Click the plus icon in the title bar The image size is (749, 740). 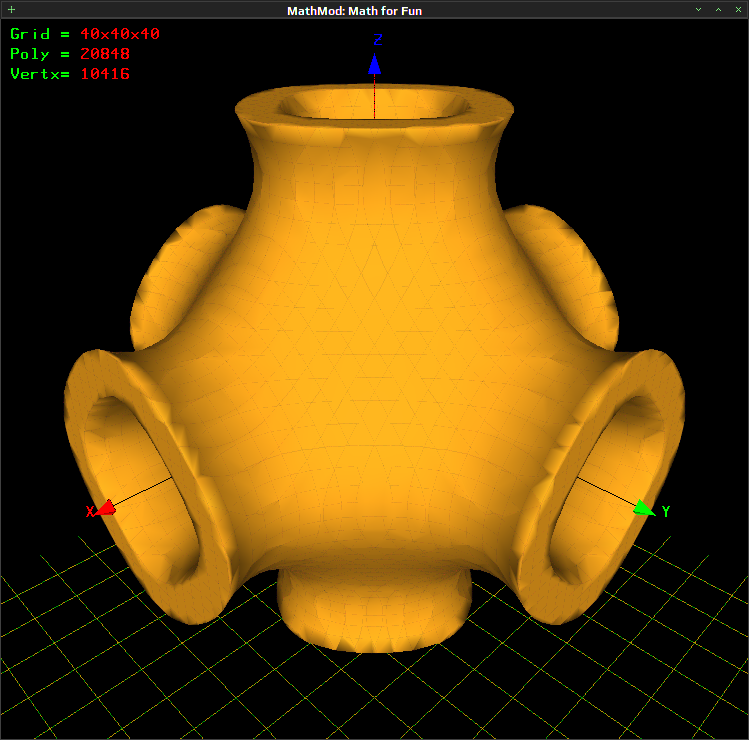pyautogui.click(x=11, y=10)
